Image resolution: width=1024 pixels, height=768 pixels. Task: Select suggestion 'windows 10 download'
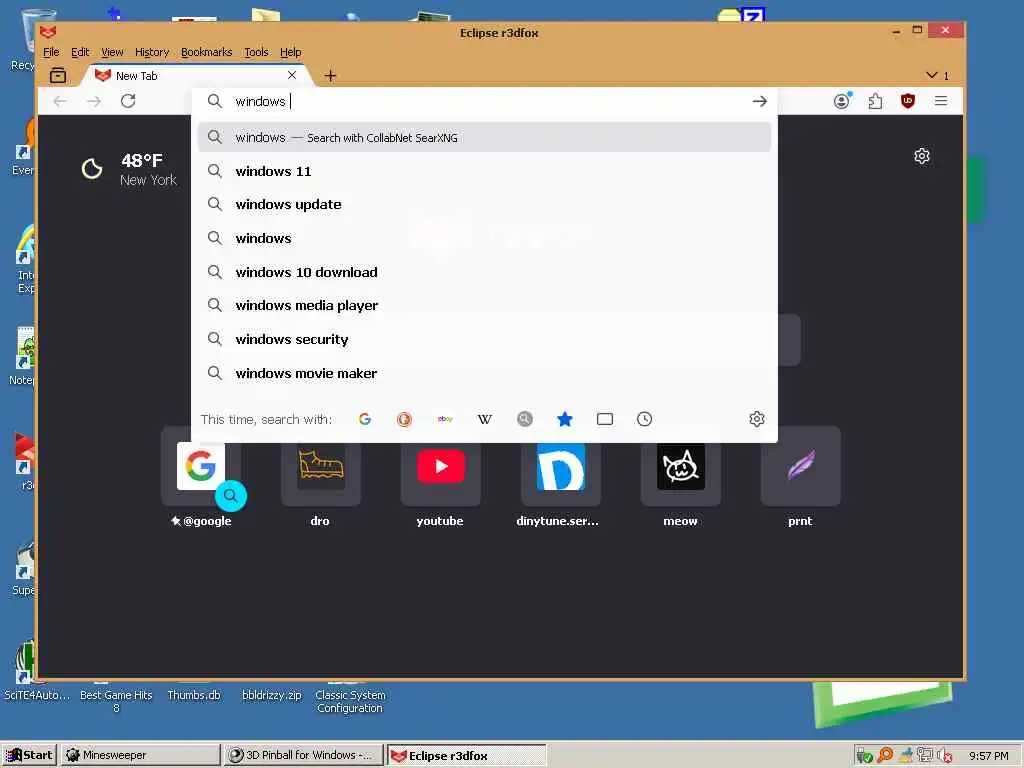(x=484, y=272)
